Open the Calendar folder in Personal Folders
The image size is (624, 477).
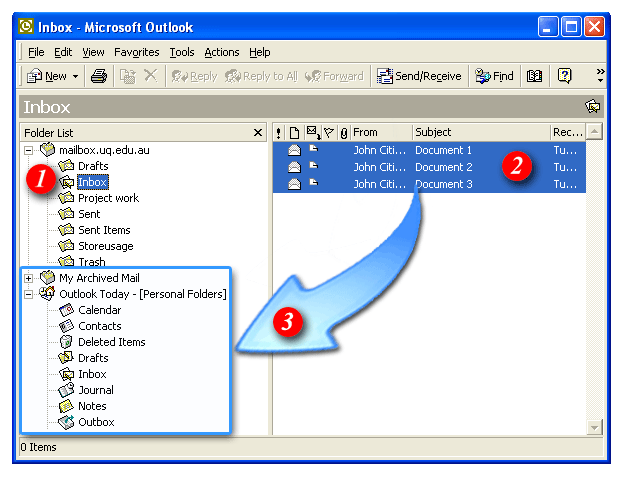pos(99,310)
